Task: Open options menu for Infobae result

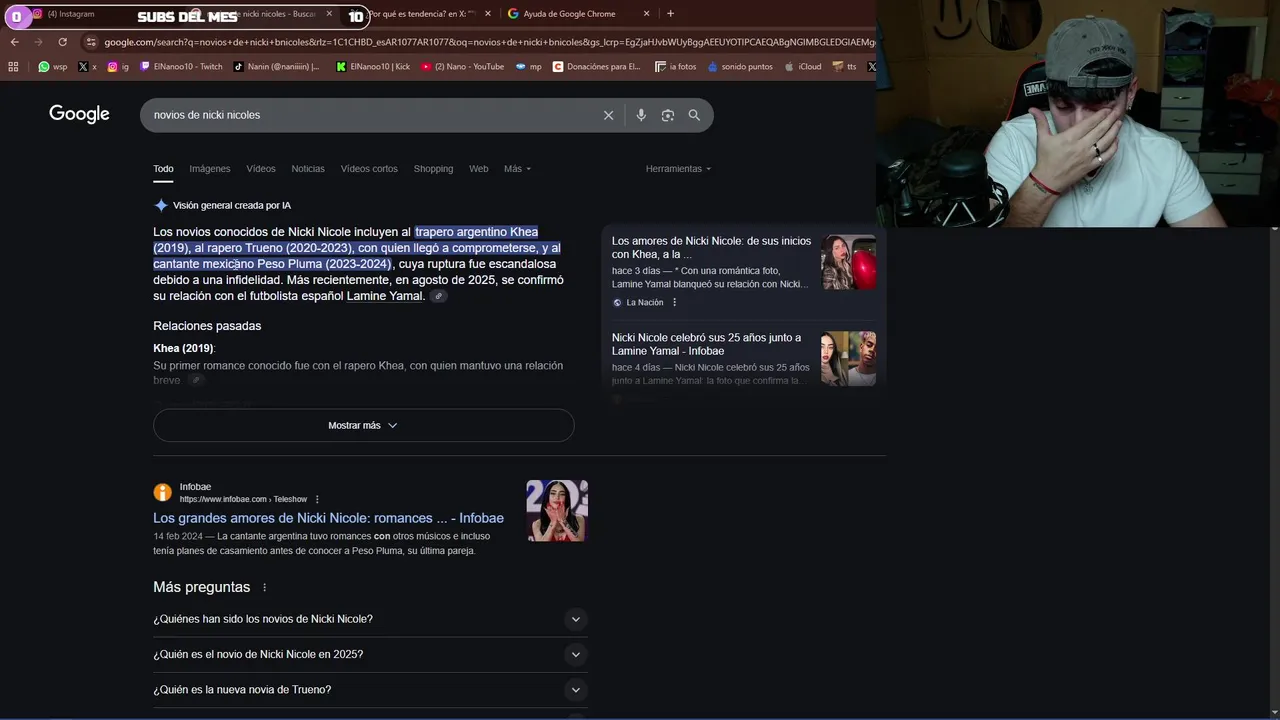Action: coord(317,499)
